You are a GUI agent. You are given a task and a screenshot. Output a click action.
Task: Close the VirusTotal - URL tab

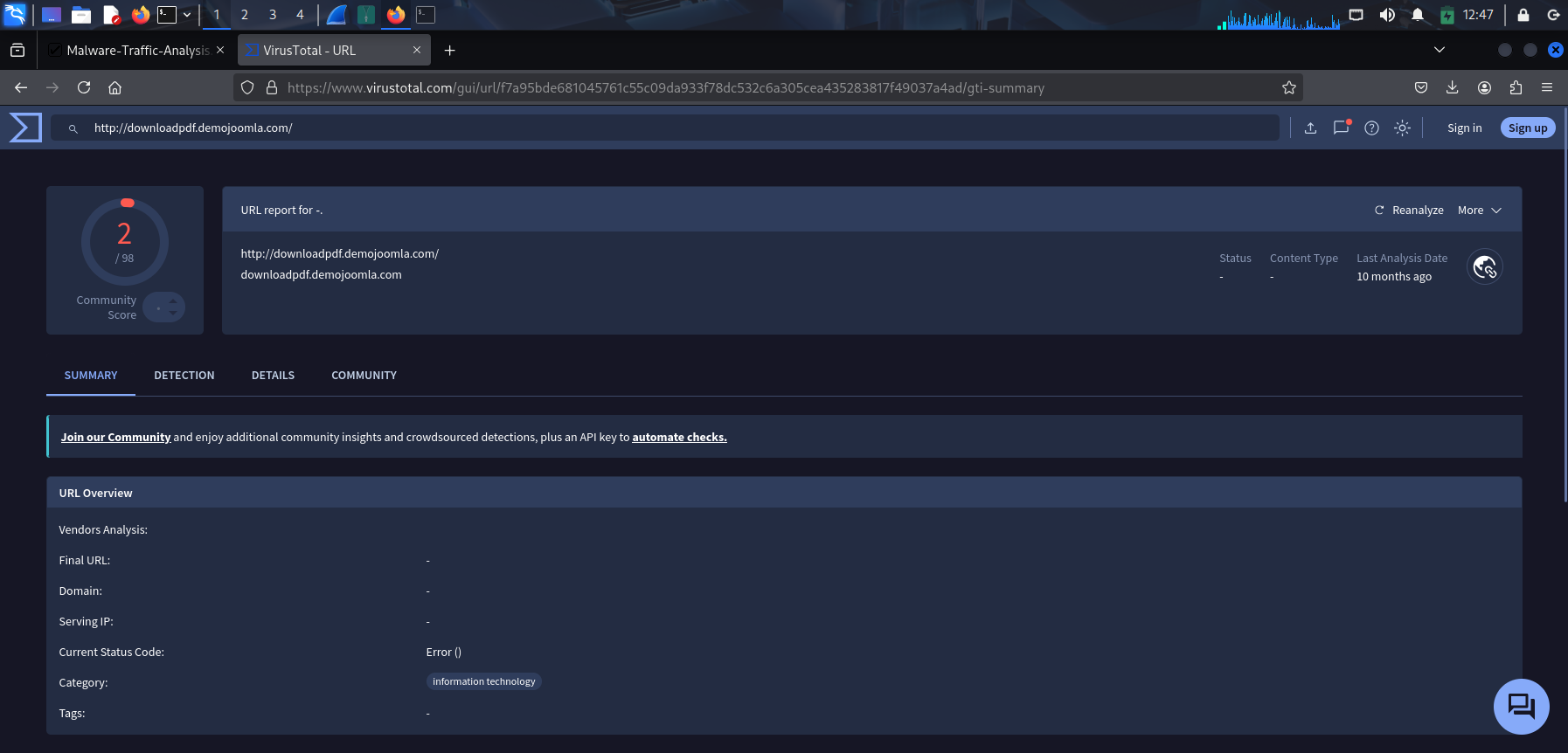point(417,50)
